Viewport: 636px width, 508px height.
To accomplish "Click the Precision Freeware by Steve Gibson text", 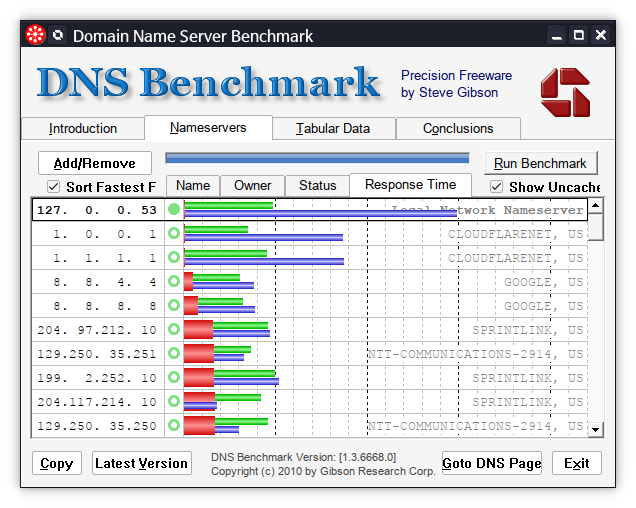I will click(456, 84).
